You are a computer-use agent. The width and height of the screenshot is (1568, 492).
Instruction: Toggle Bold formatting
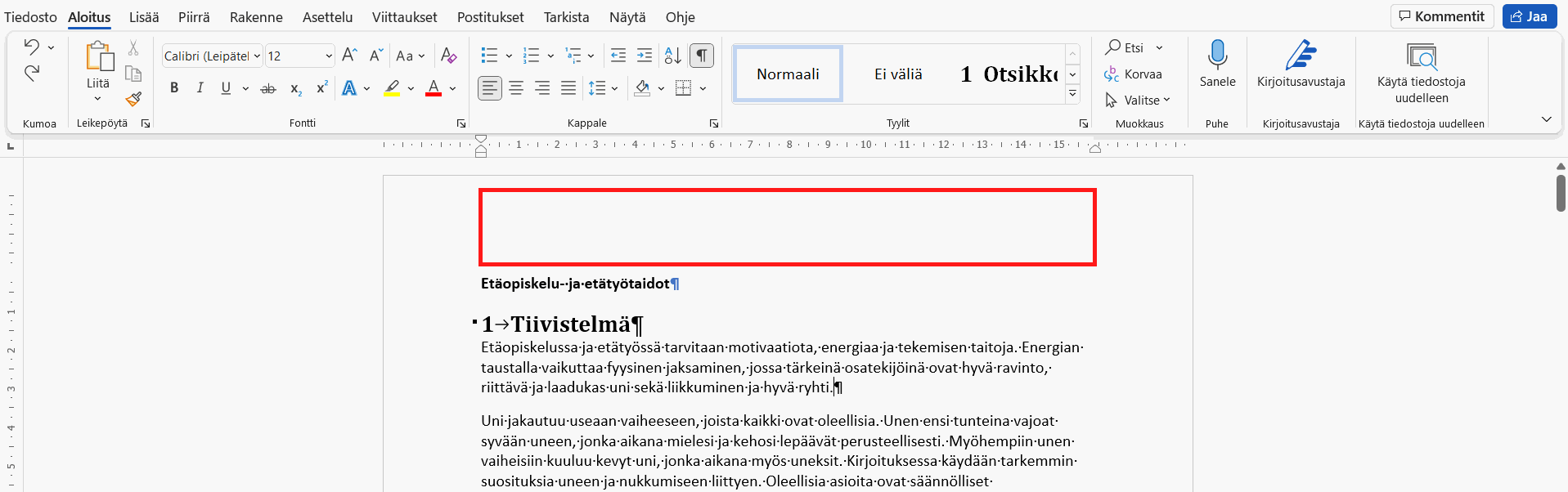[x=174, y=88]
